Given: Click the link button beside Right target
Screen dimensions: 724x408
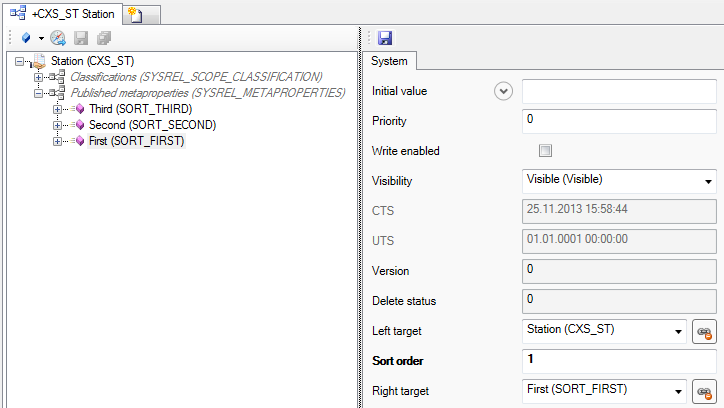Looking at the screenshot, I should (x=705, y=391).
